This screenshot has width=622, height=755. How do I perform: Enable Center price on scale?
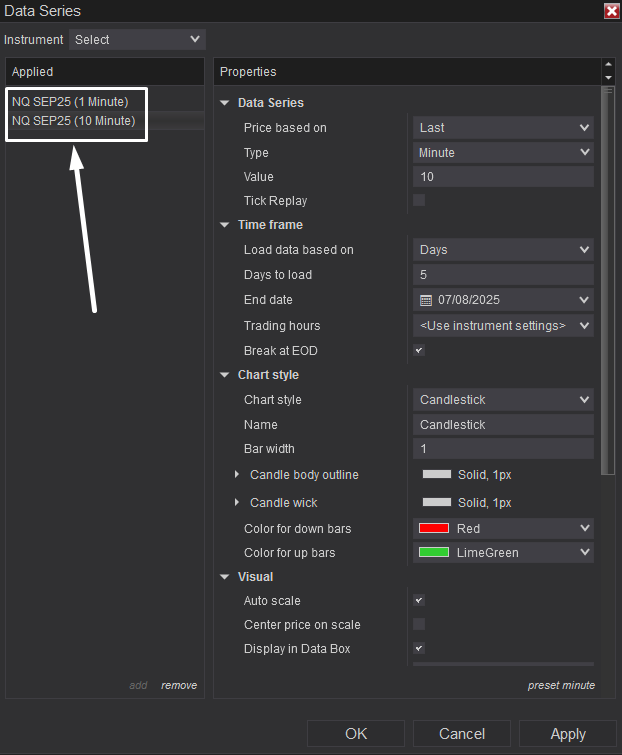point(419,624)
